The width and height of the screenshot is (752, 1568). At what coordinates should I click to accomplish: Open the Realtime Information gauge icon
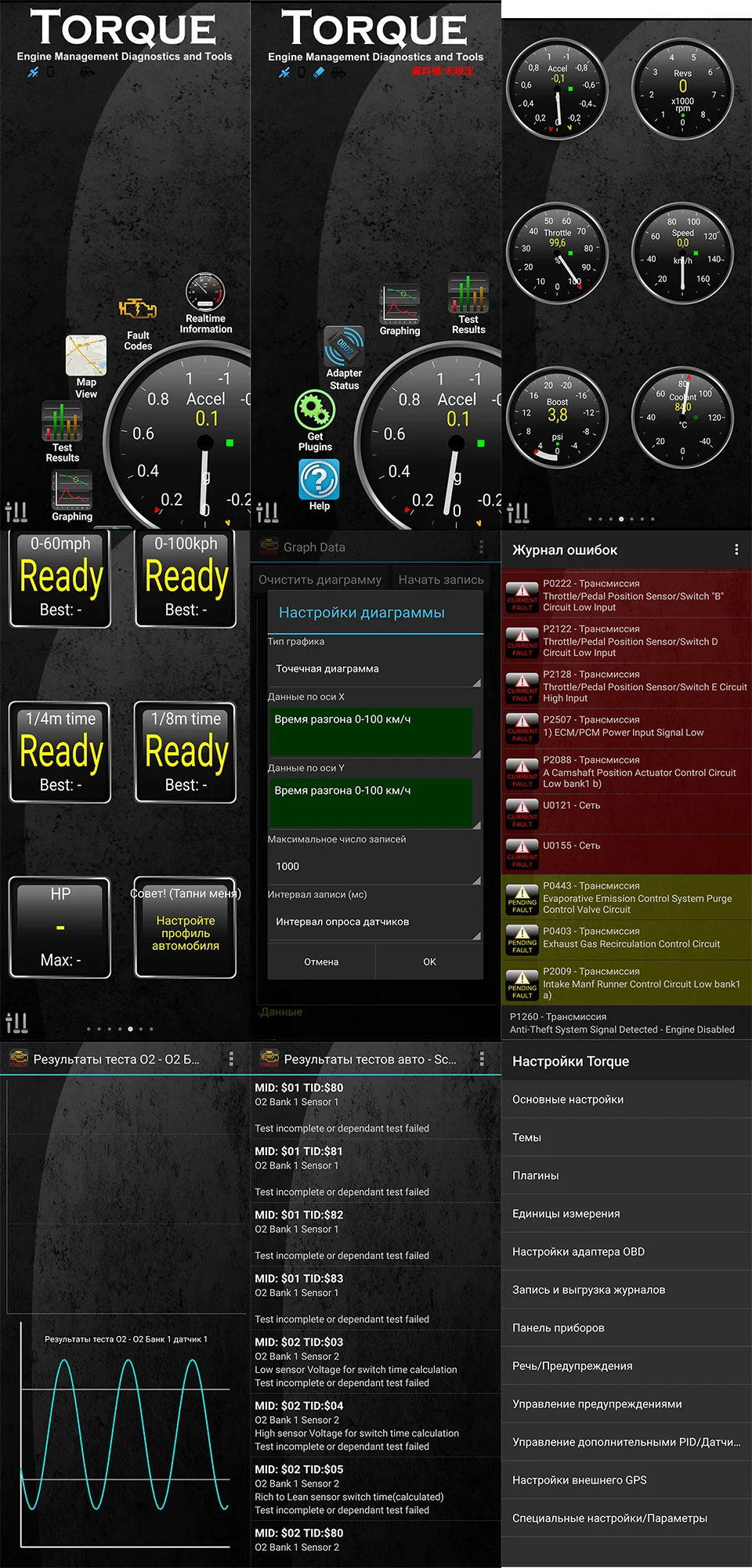205,292
